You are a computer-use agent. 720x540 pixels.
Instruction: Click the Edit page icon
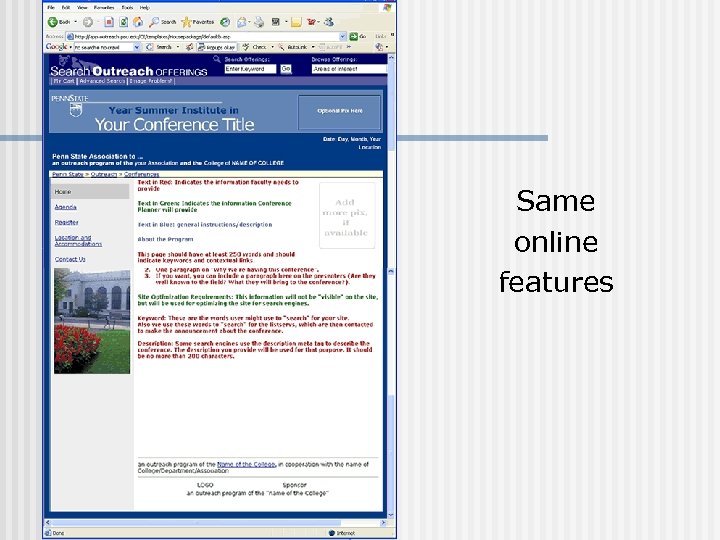[x=276, y=22]
